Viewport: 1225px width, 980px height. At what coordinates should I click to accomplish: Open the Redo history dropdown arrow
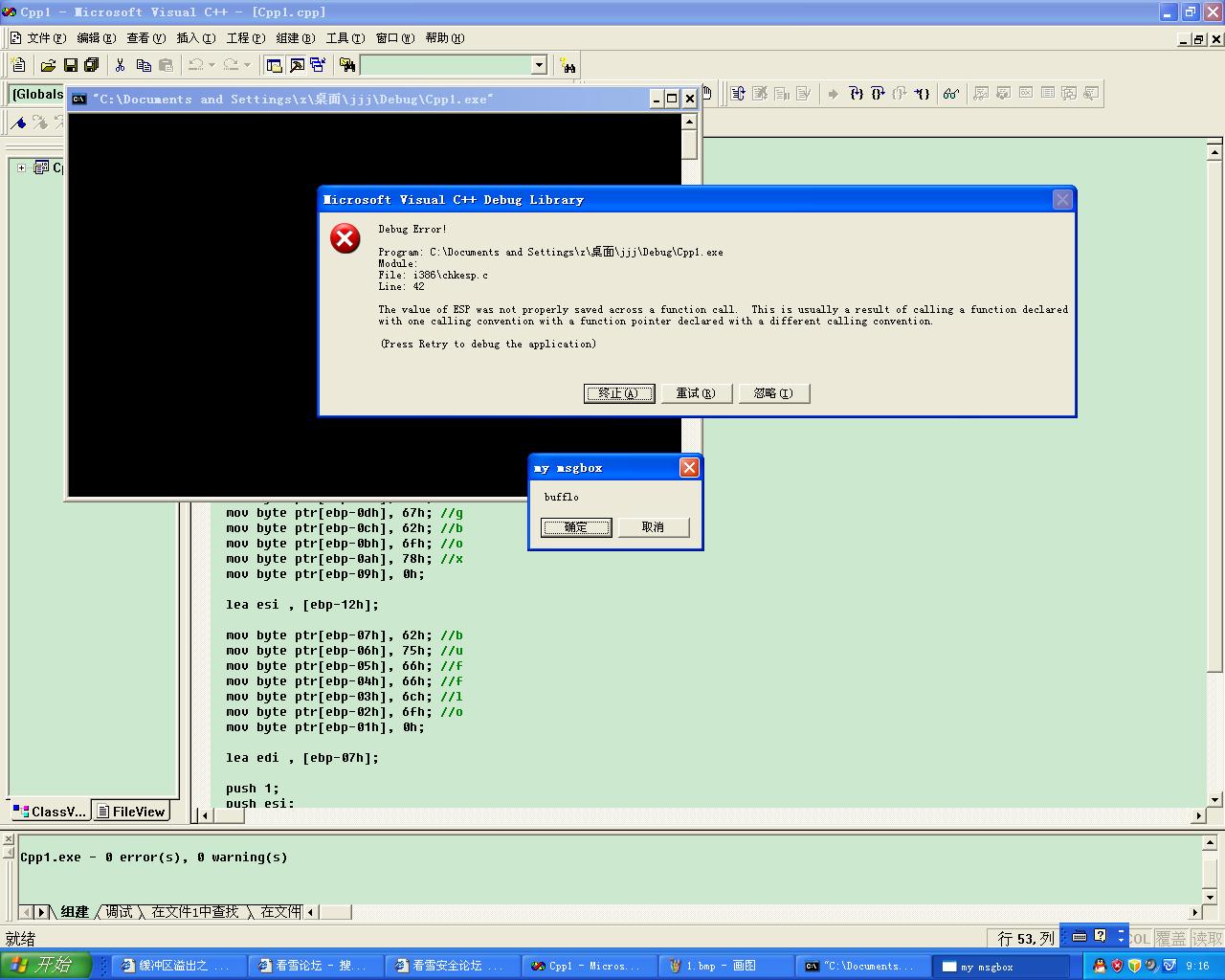(x=247, y=65)
